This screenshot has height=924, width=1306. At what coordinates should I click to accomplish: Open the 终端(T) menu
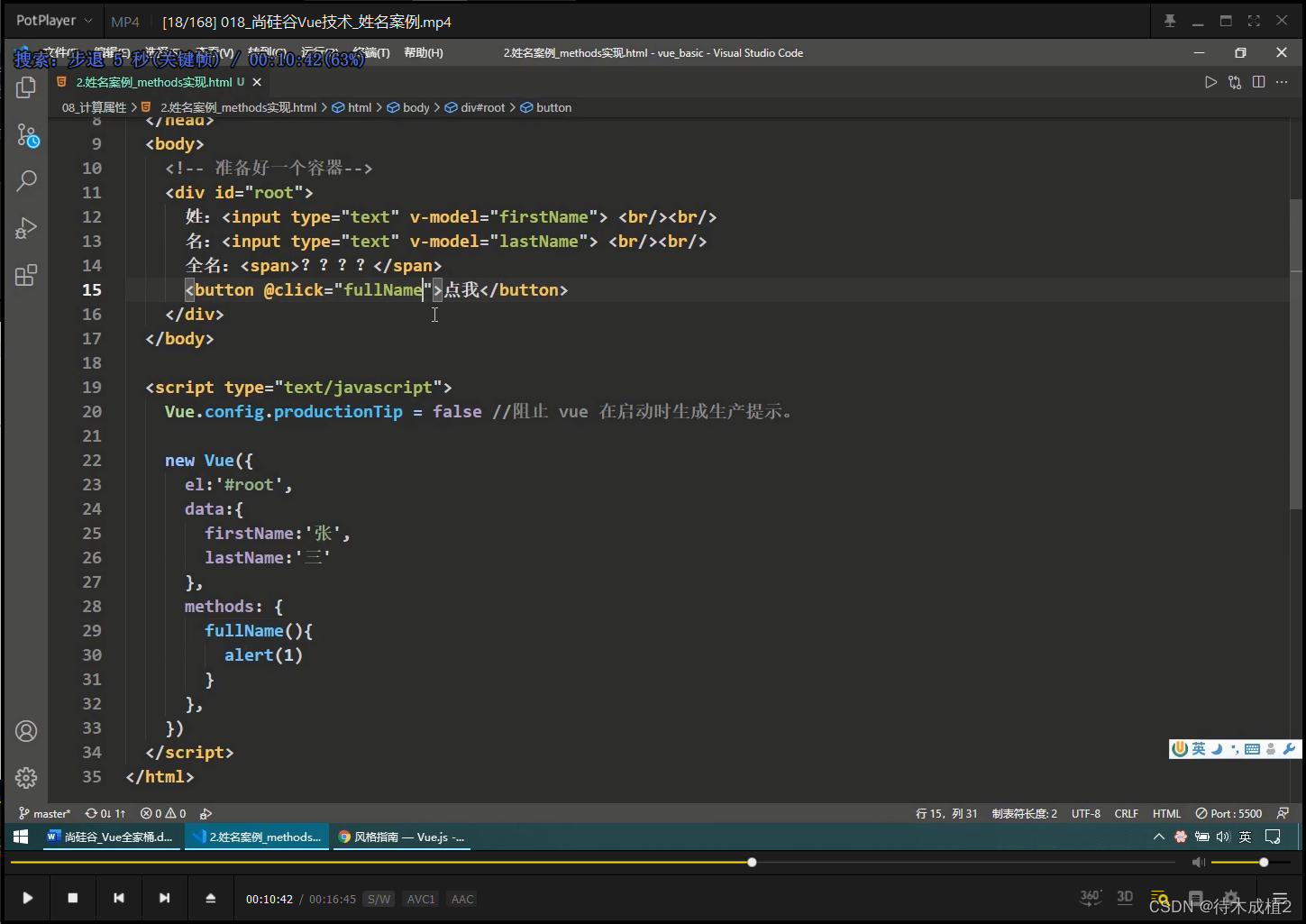[371, 53]
